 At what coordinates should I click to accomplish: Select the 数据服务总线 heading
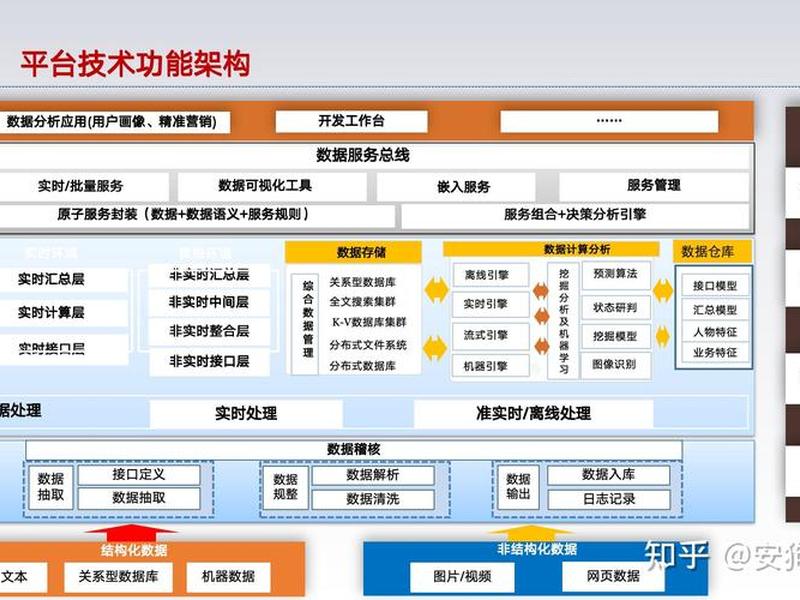(x=362, y=155)
